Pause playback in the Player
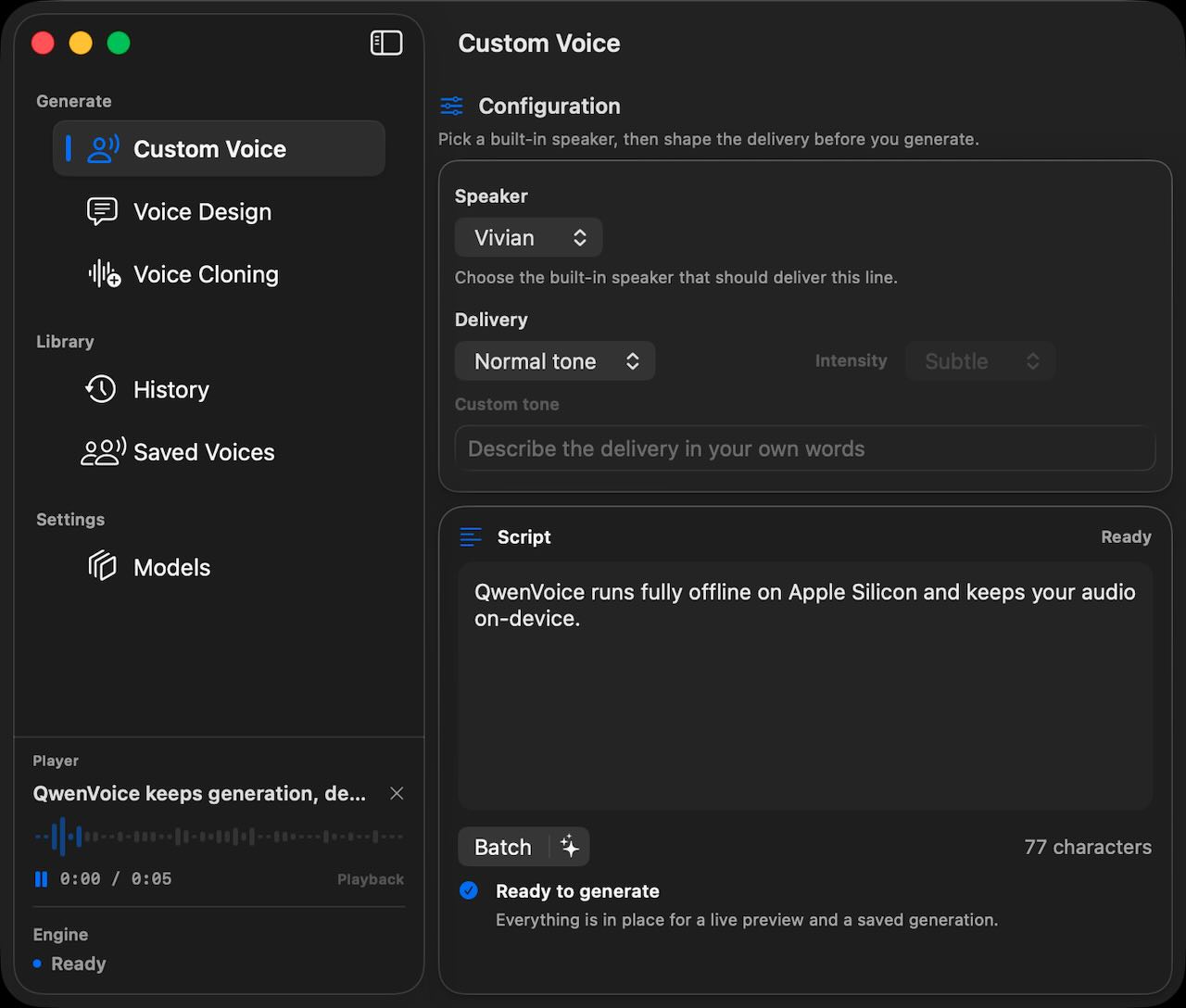1186x1008 pixels. click(x=41, y=879)
